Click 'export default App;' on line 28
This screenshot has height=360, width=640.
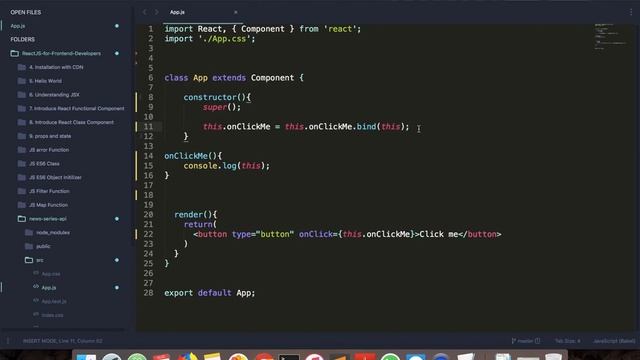pos(210,293)
